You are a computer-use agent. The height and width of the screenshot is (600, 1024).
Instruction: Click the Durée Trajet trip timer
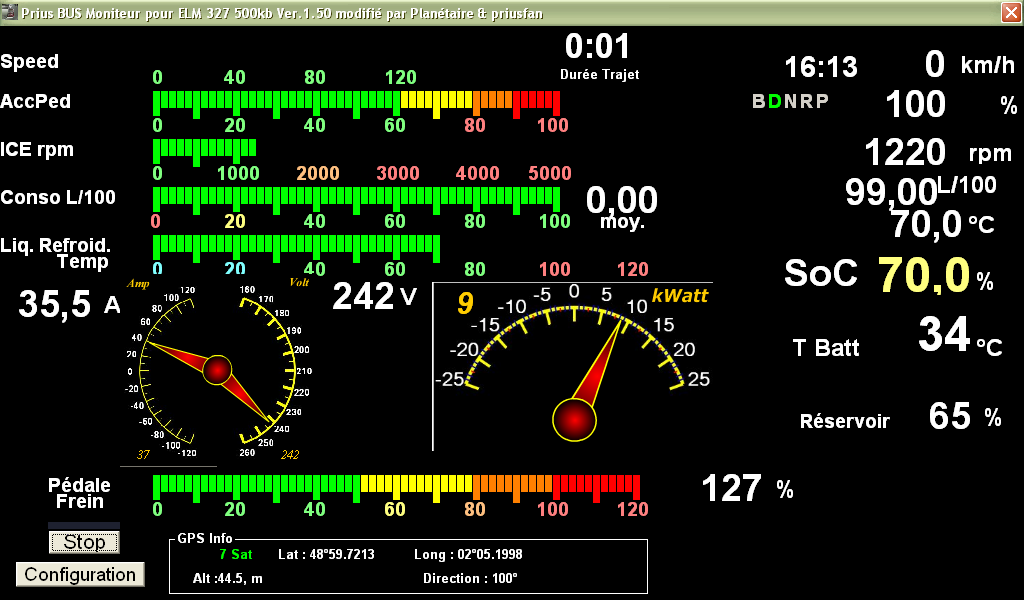pyautogui.click(x=598, y=47)
